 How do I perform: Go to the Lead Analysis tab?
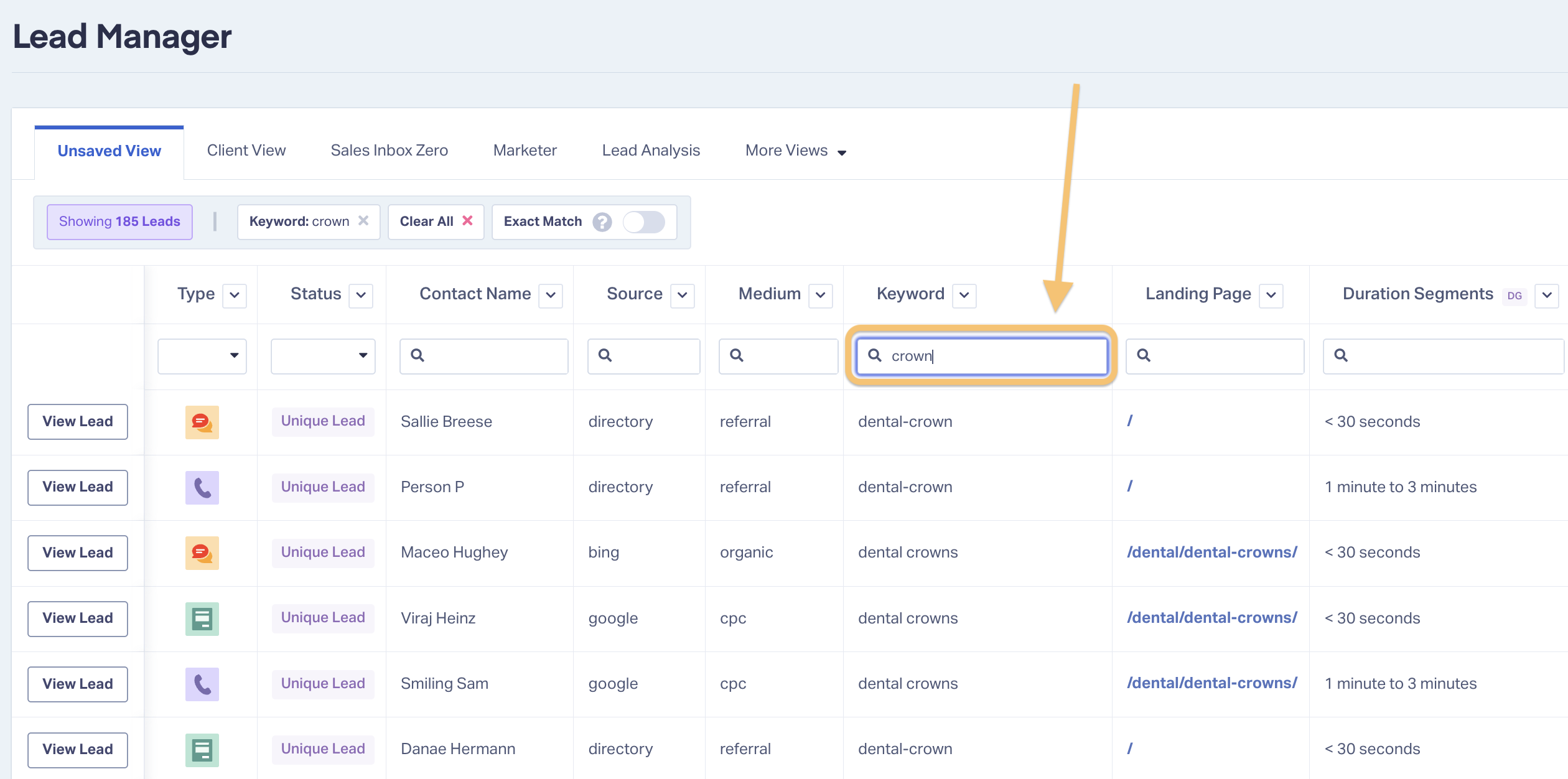pyautogui.click(x=651, y=151)
